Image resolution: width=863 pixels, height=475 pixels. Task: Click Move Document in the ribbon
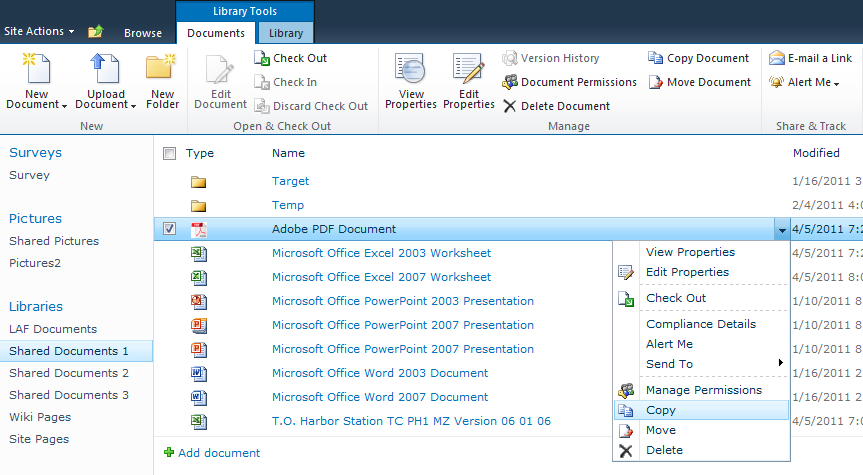pos(700,82)
